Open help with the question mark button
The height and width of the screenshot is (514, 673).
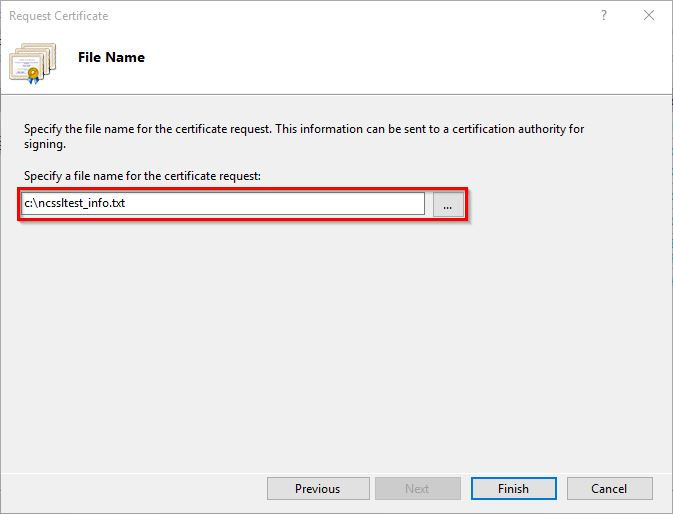pos(603,16)
